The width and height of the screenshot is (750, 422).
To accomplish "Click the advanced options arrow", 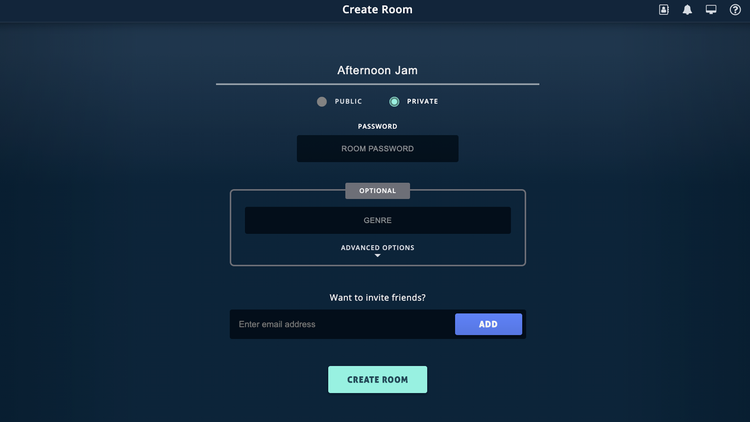I will pyautogui.click(x=377, y=256).
